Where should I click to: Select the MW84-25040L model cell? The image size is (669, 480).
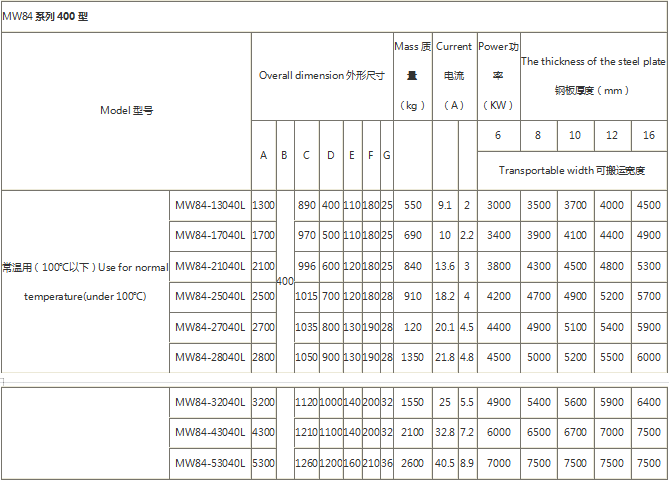point(209,296)
